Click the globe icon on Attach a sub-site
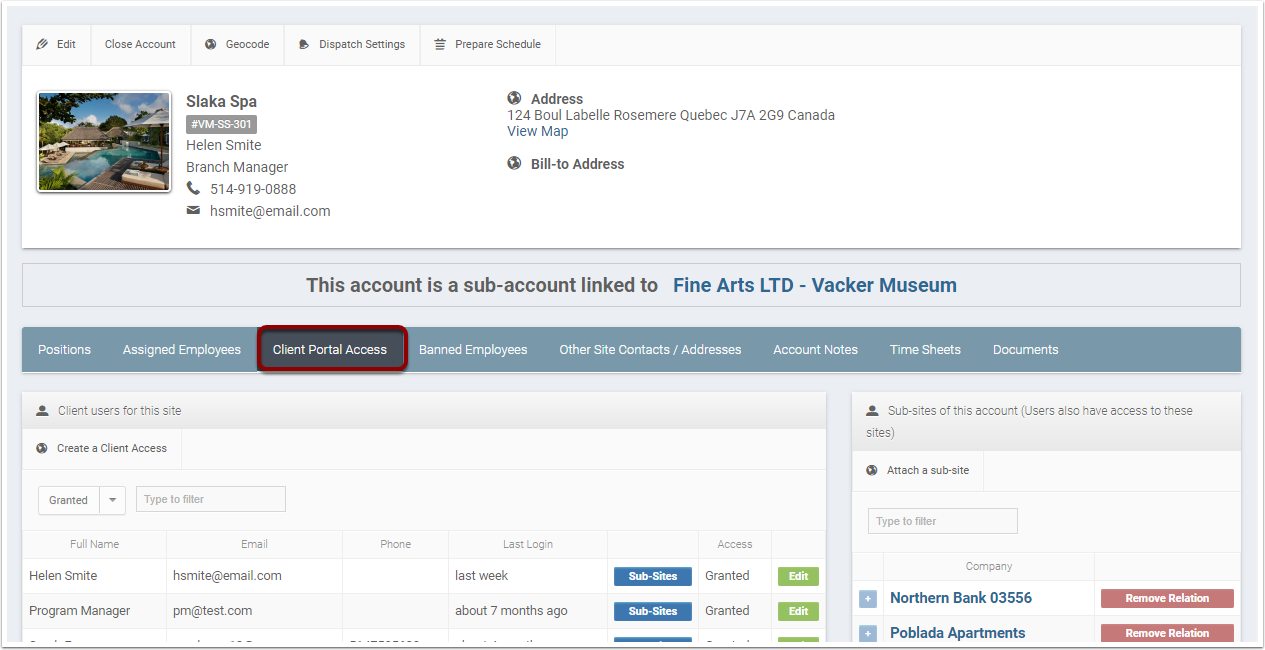Image resolution: width=1265 pixels, height=650 pixels. [870, 470]
